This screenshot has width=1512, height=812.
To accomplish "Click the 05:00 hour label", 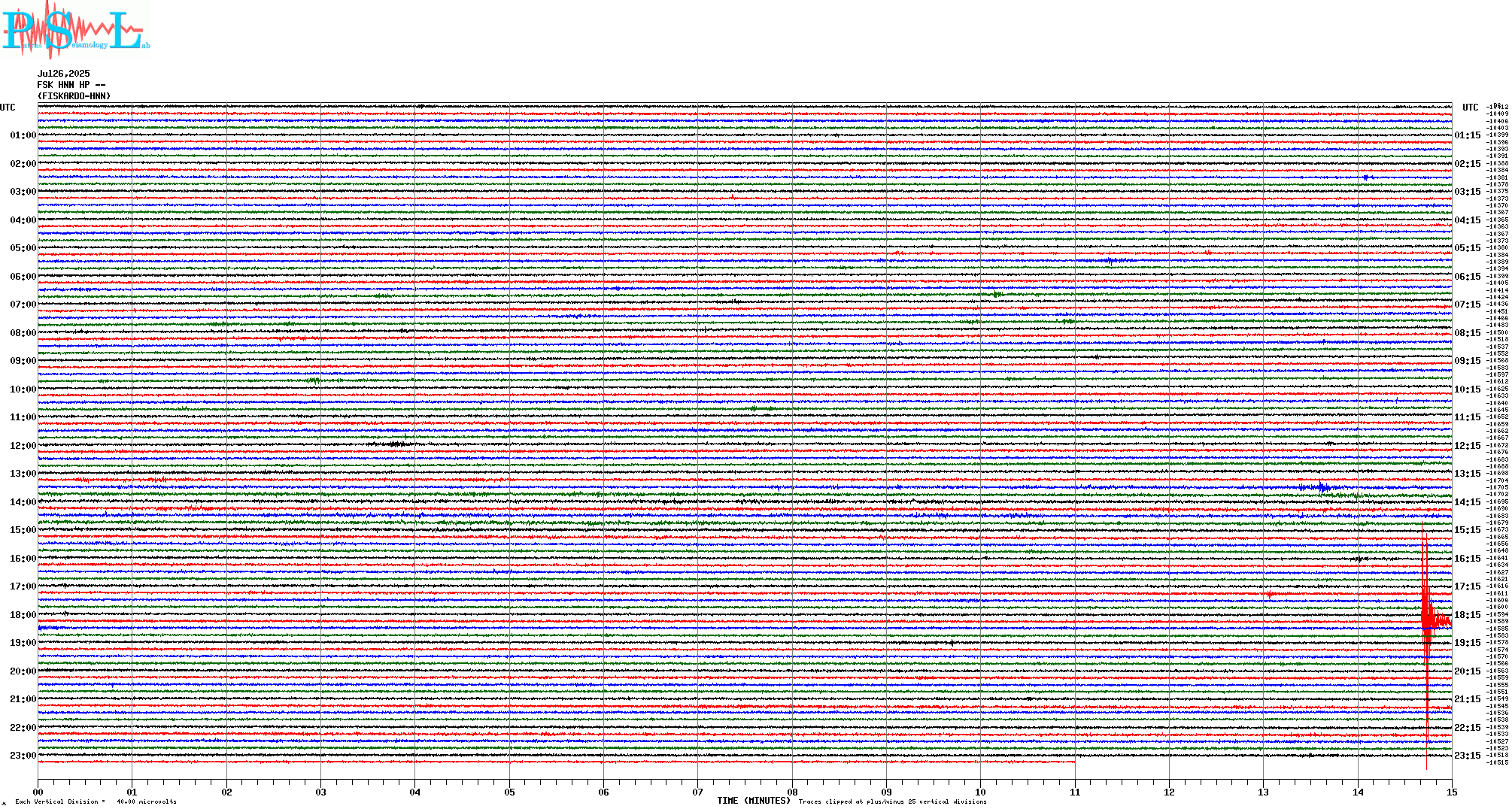I will point(23,248).
